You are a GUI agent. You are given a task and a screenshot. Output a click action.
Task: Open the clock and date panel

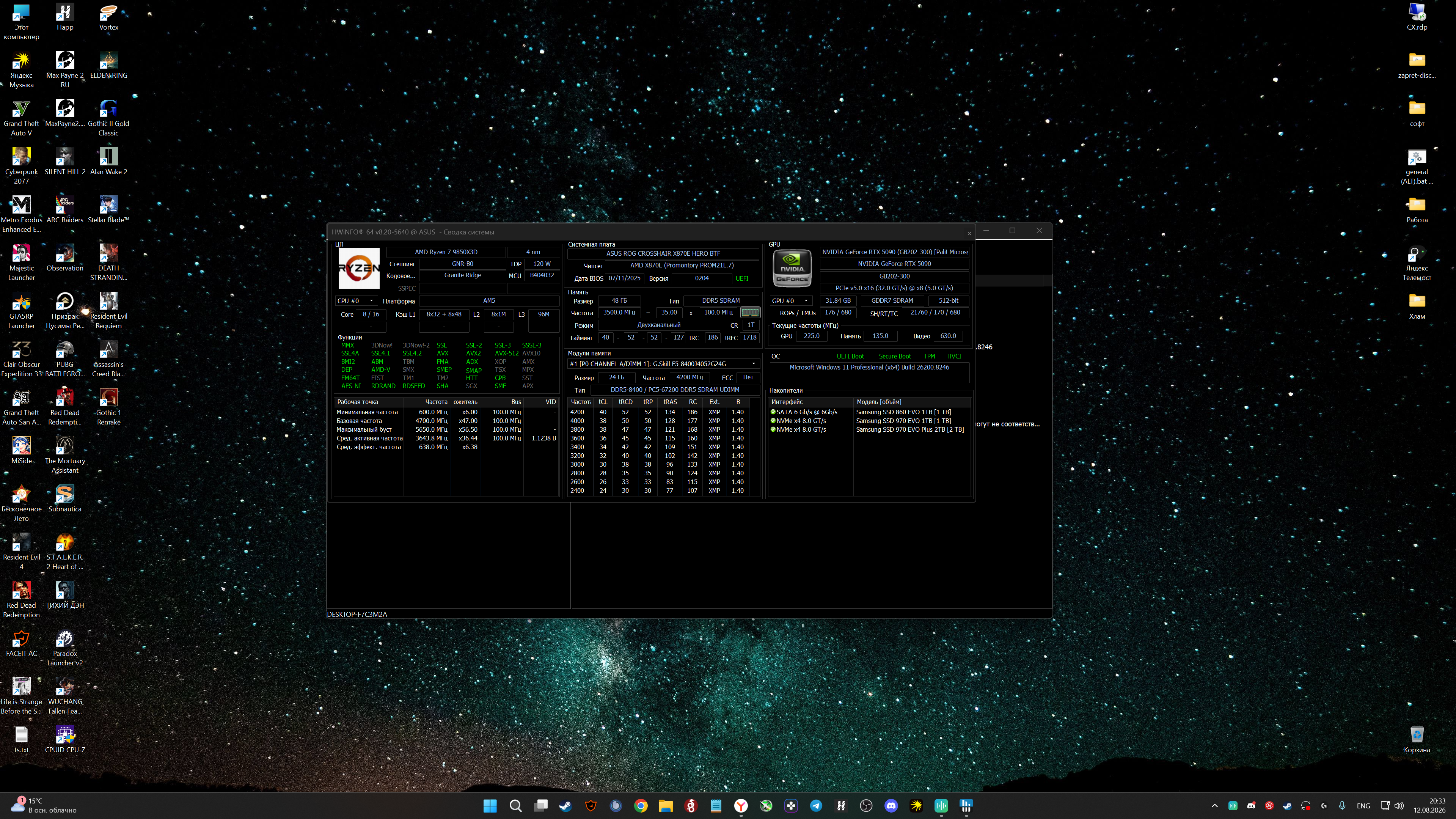[1429, 806]
